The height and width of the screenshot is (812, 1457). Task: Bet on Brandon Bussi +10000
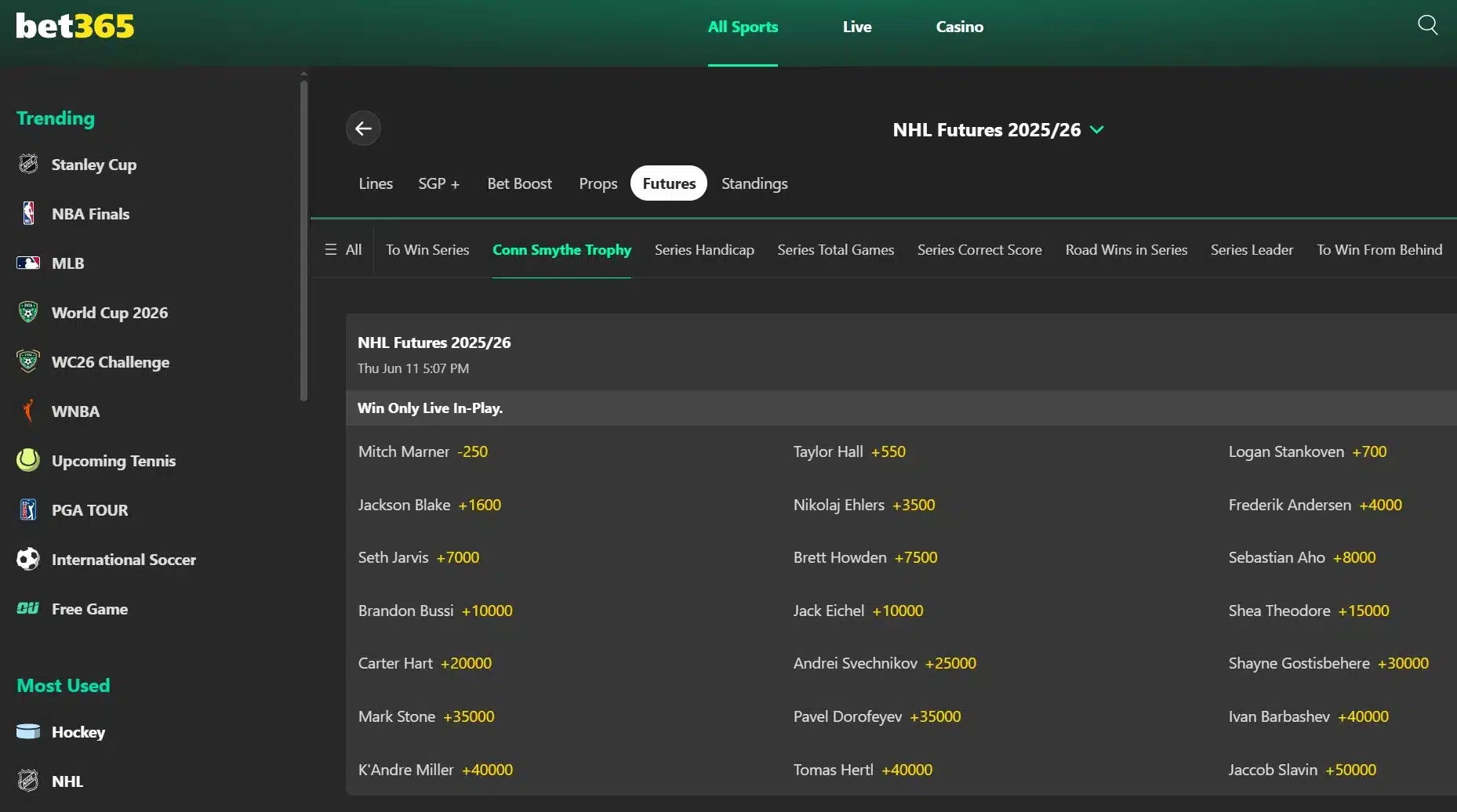pyautogui.click(x=435, y=611)
